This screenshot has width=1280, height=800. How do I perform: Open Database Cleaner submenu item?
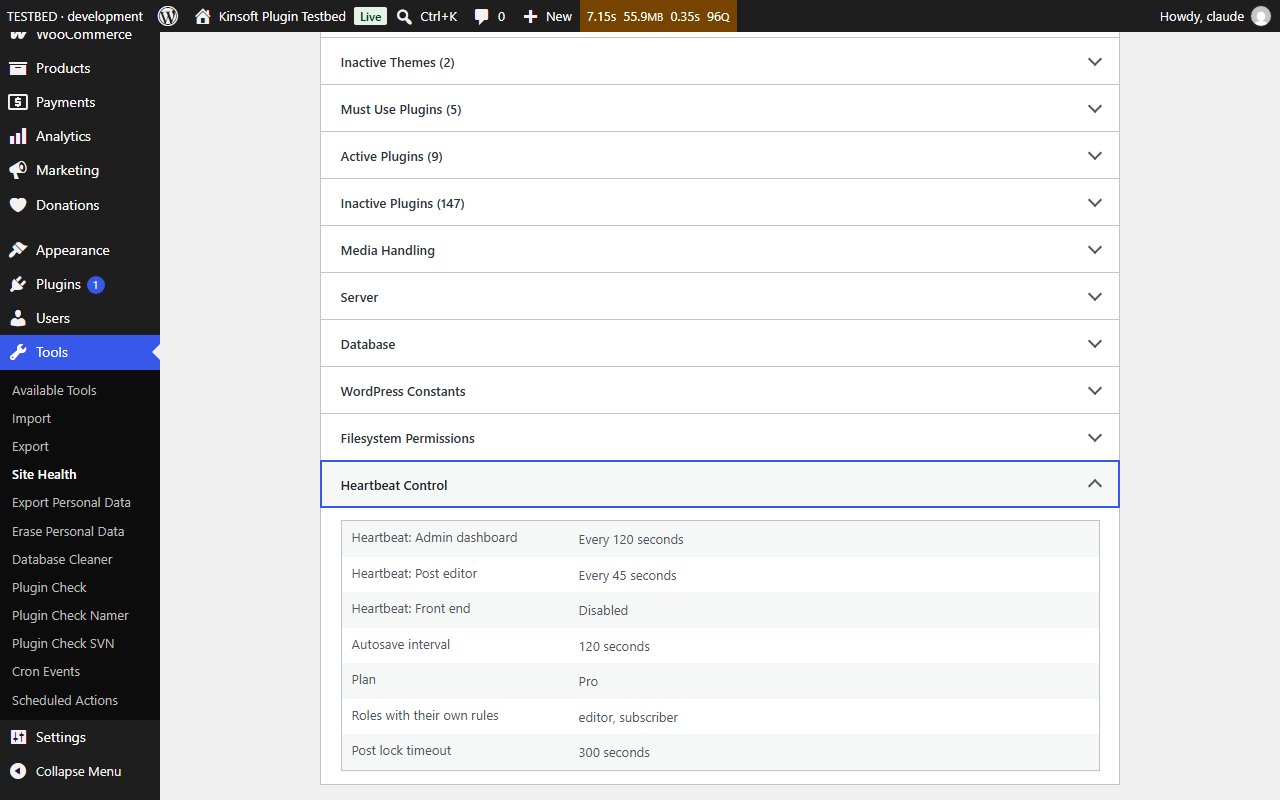tap(62, 559)
